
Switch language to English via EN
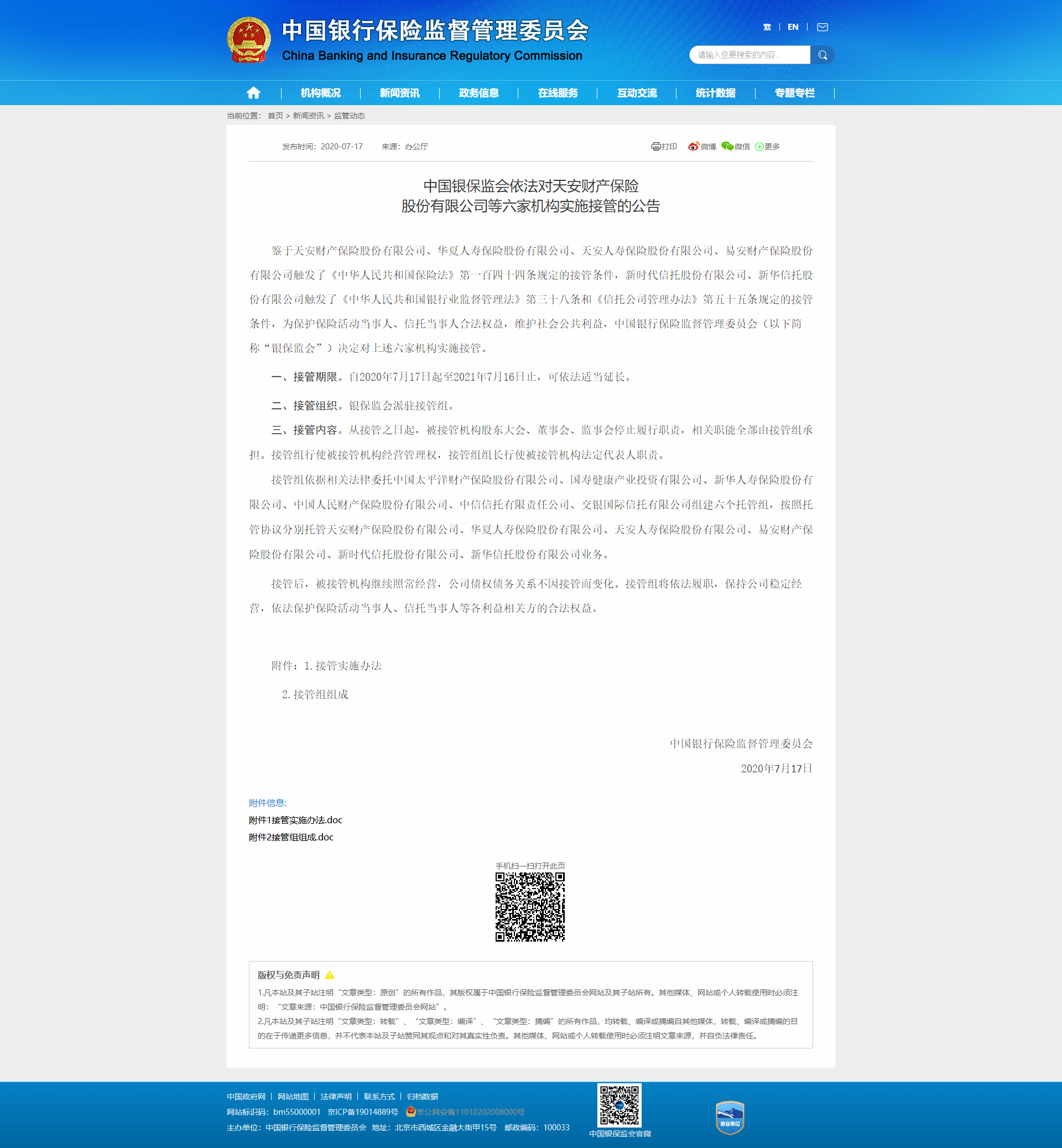(x=793, y=27)
